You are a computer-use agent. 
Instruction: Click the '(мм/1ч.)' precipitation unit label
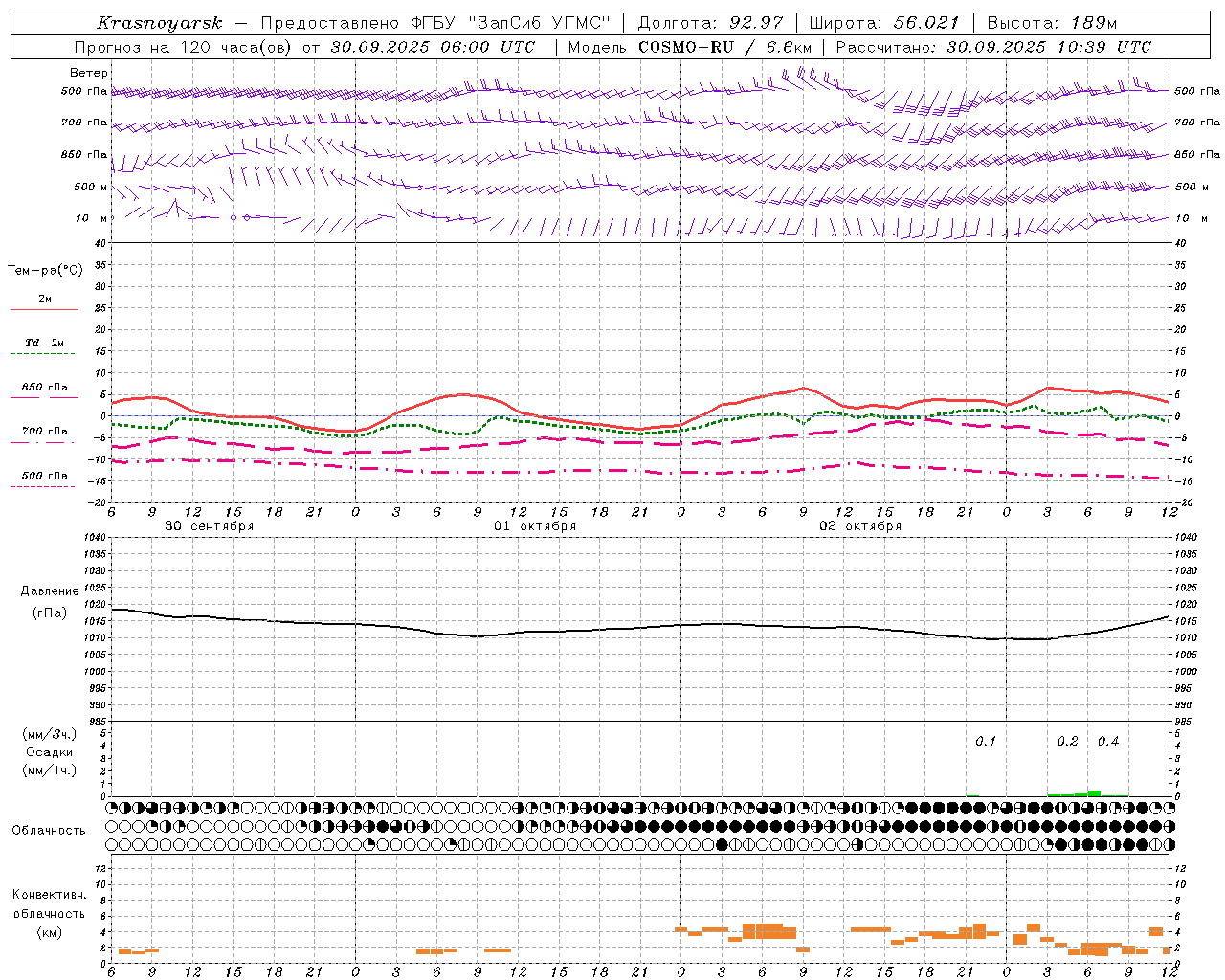pos(49,770)
